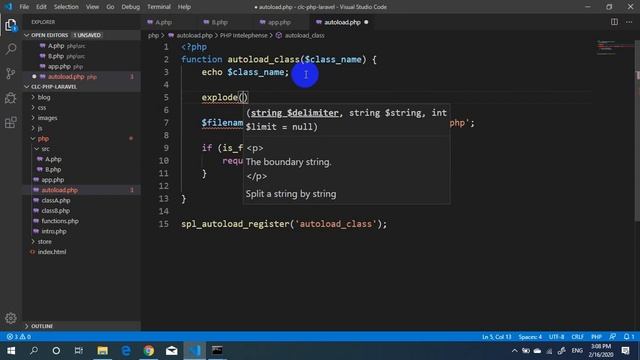Image resolution: width=640 pixels, height=360 pixels.
Task: Open classA.php in file tree
Action: [56, 200]
